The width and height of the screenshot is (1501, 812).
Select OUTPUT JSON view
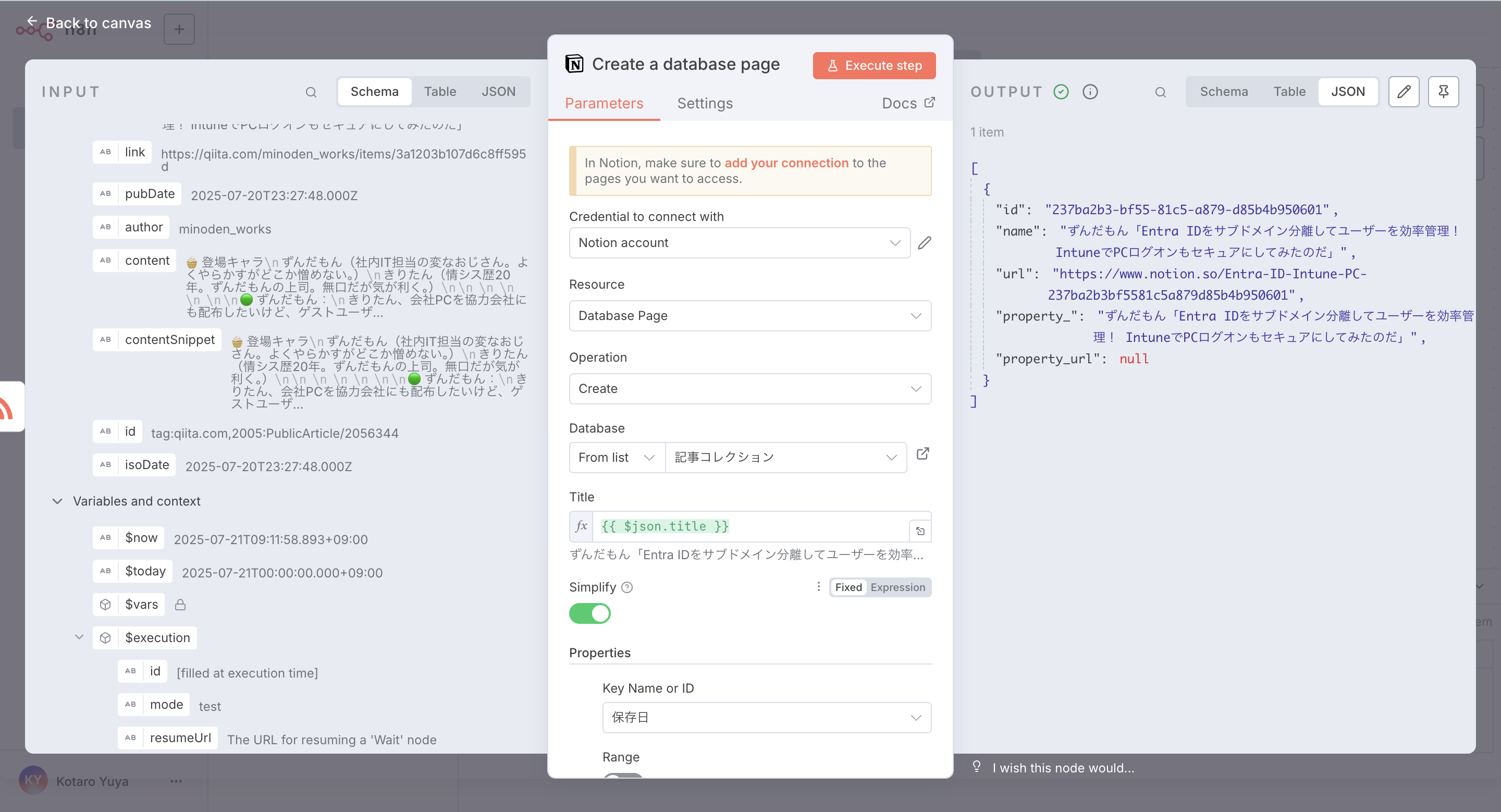click(x=1347, y=92)
